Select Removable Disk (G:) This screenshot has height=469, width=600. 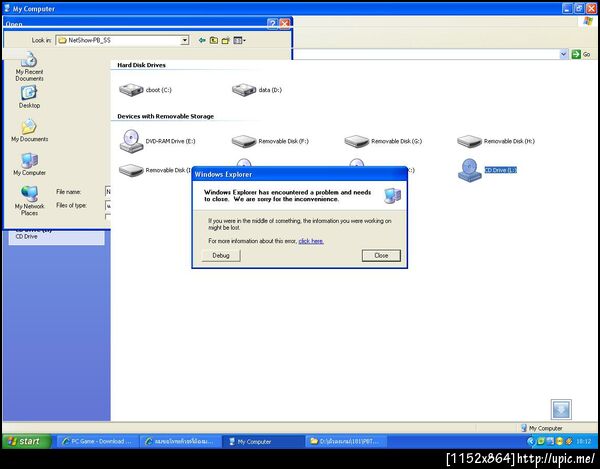pyautogui.click(x=383, y=141)
